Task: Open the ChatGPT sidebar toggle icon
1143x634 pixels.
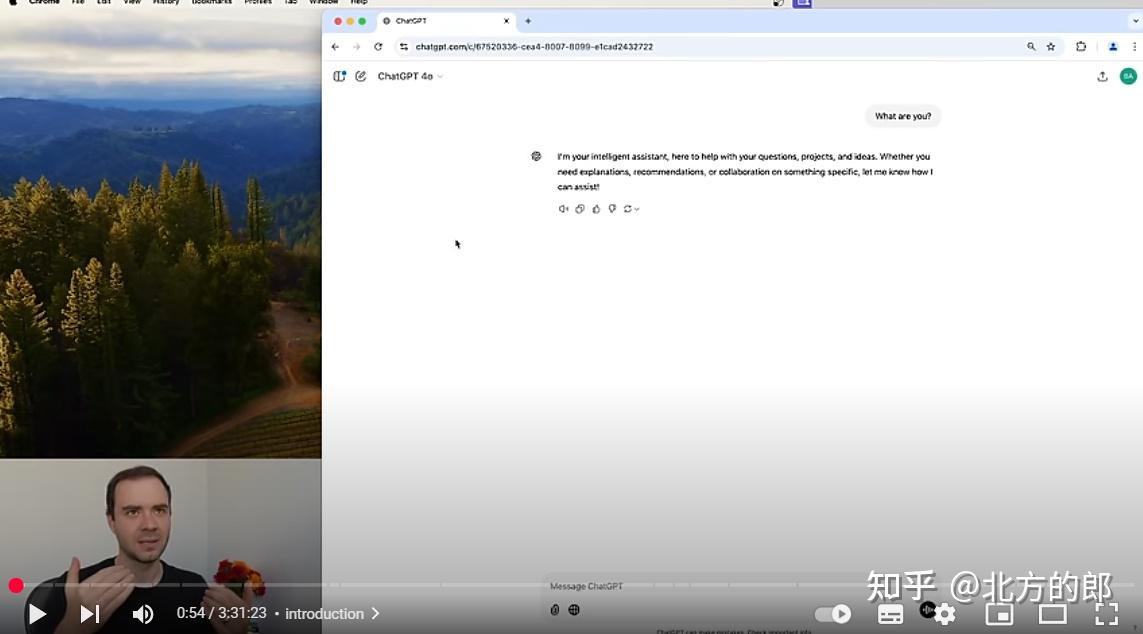Action: [339, 75]
